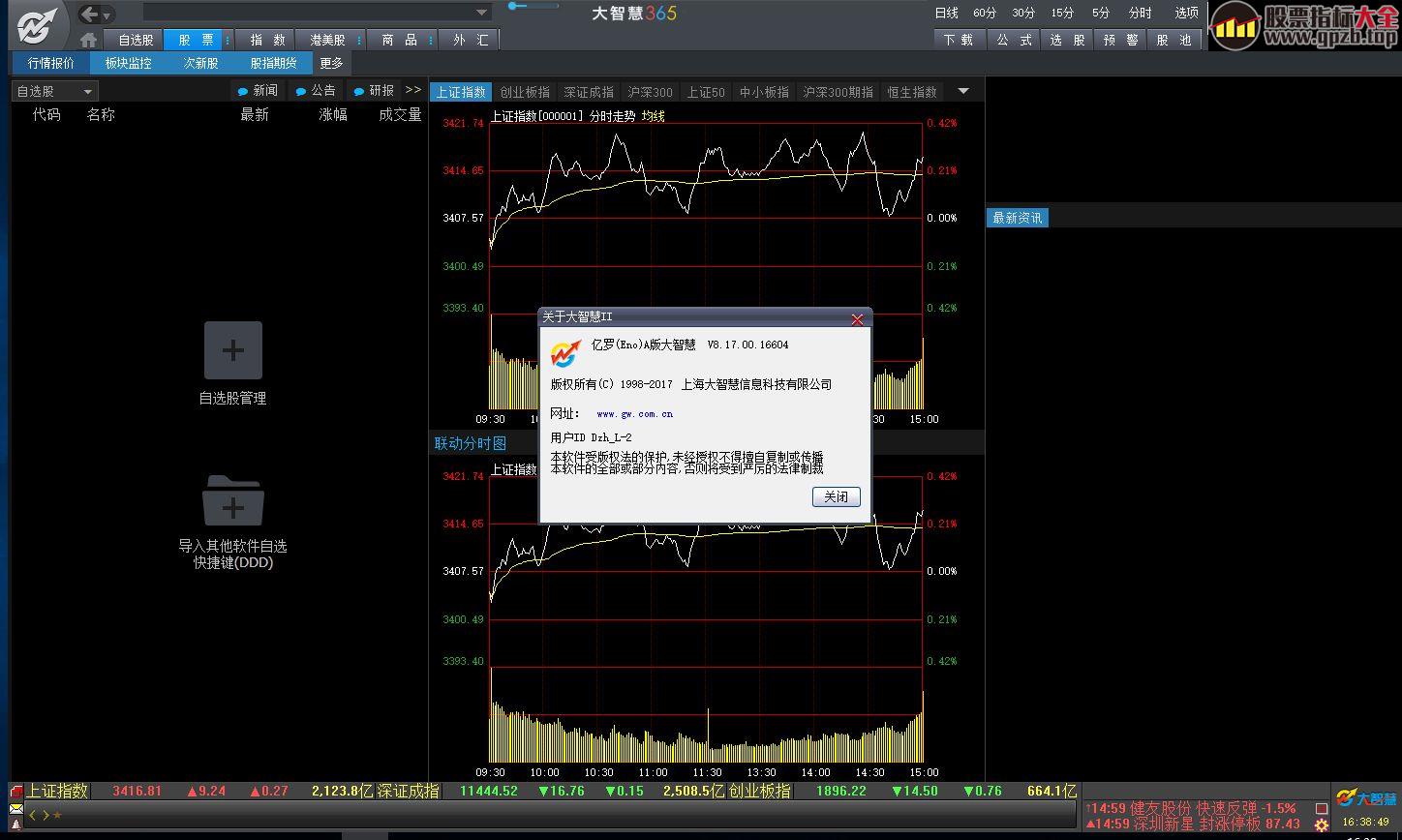Expand the 股票 tab submenu dots
The image size is (1402, 840).
[x=229, y=40]
